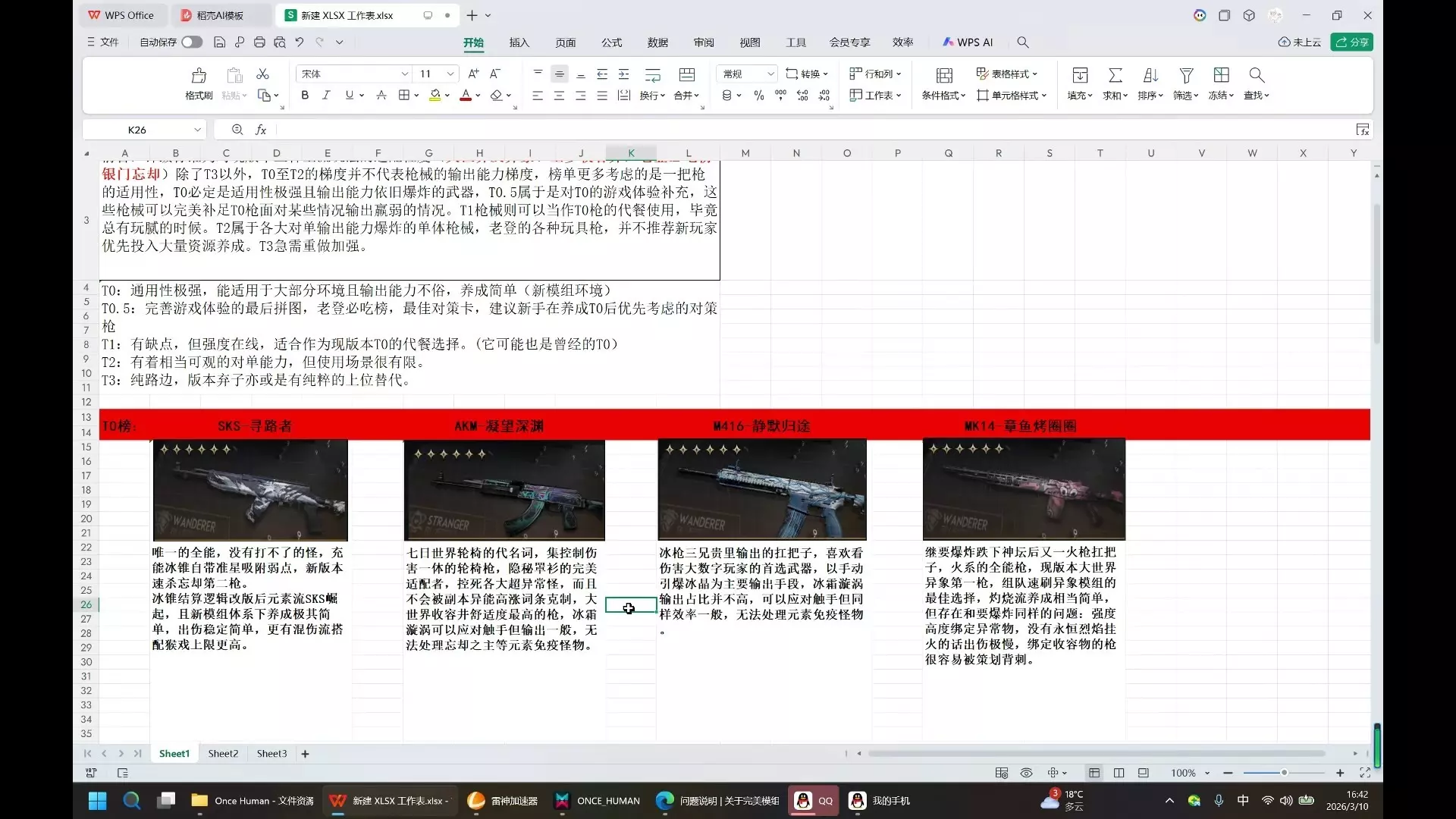Apply strikethrough formatting

381,95
